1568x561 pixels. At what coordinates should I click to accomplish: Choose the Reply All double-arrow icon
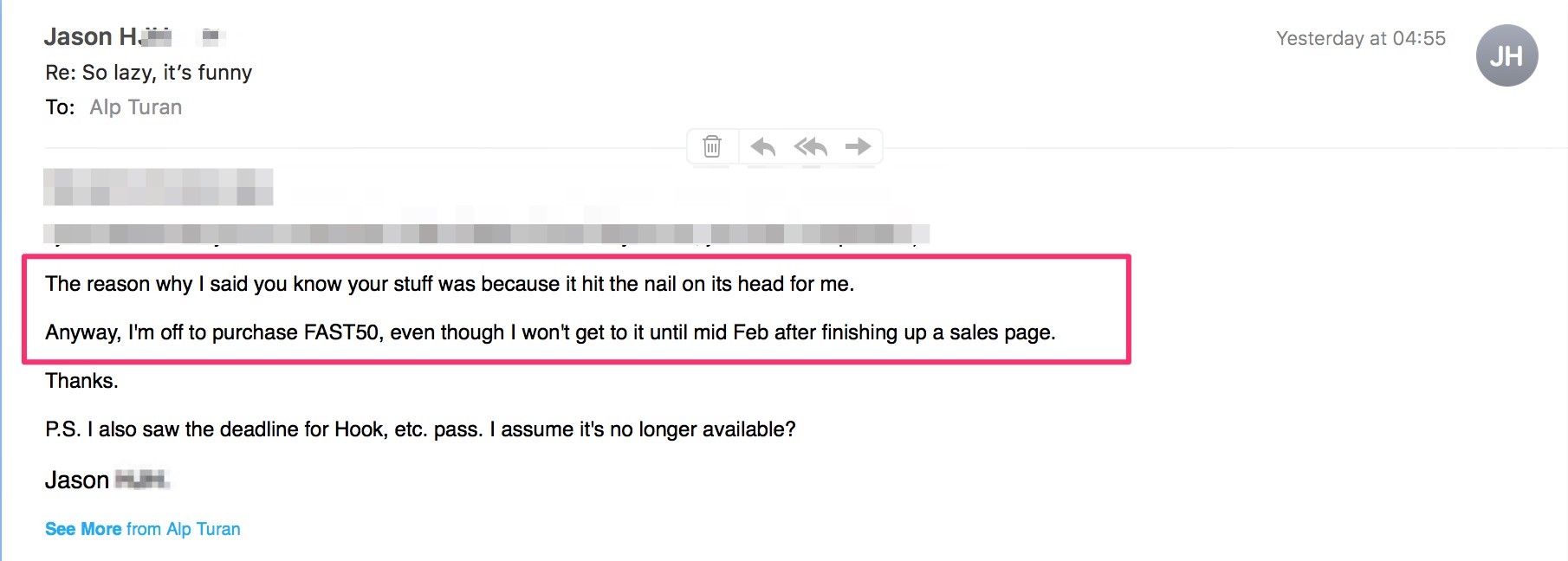pos(810,146)
